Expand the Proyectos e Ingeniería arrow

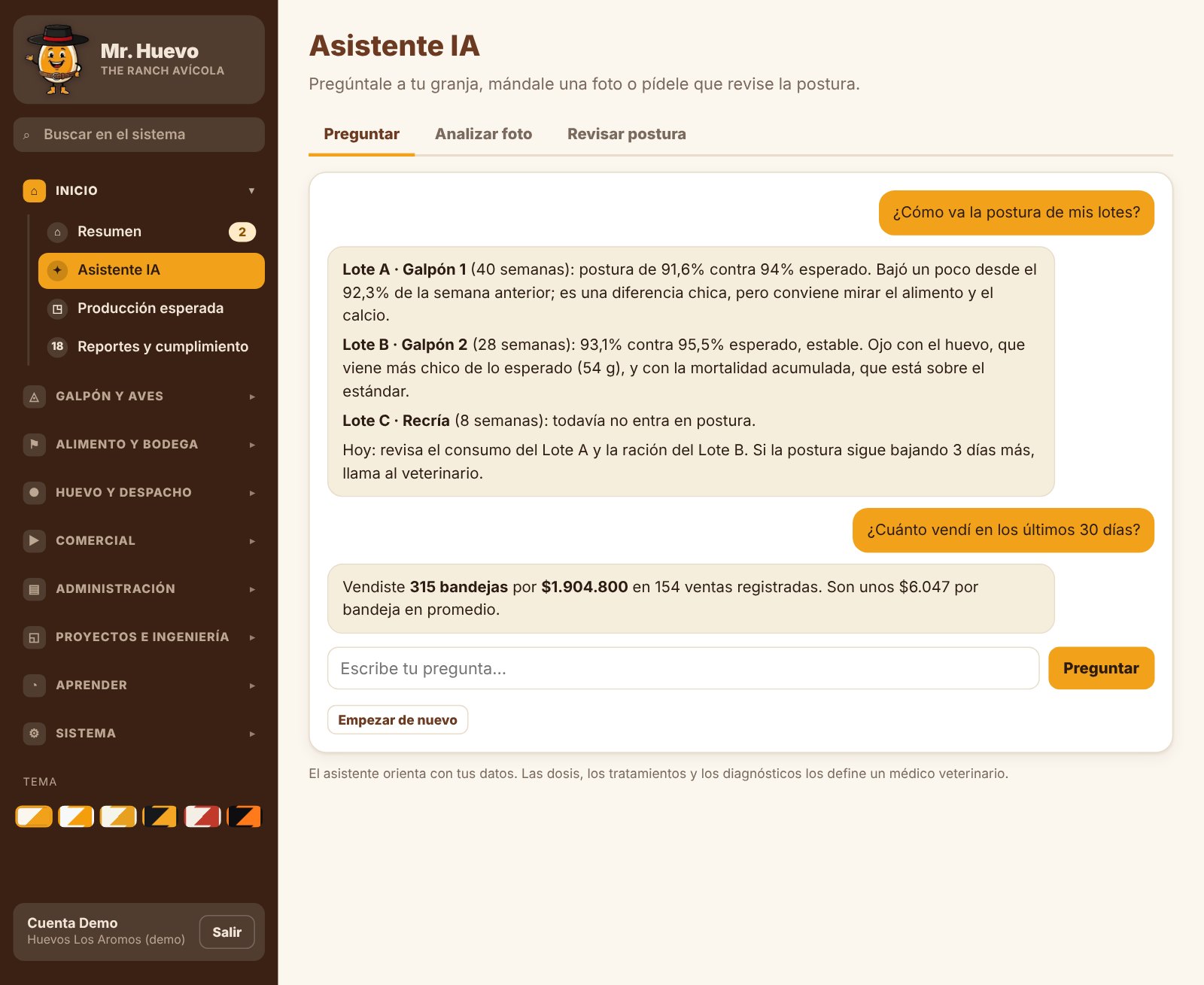click(252, 637)
